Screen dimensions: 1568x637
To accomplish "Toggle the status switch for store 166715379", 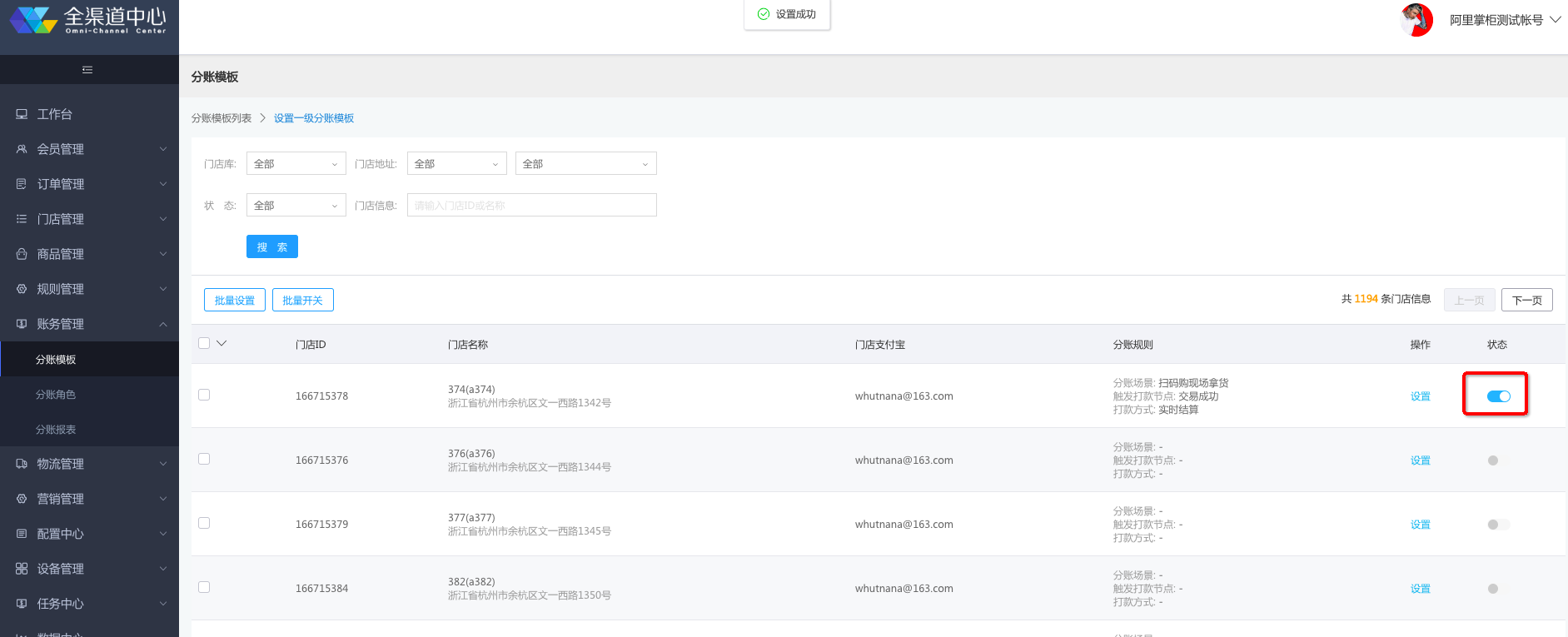I will pos(1499,525).
